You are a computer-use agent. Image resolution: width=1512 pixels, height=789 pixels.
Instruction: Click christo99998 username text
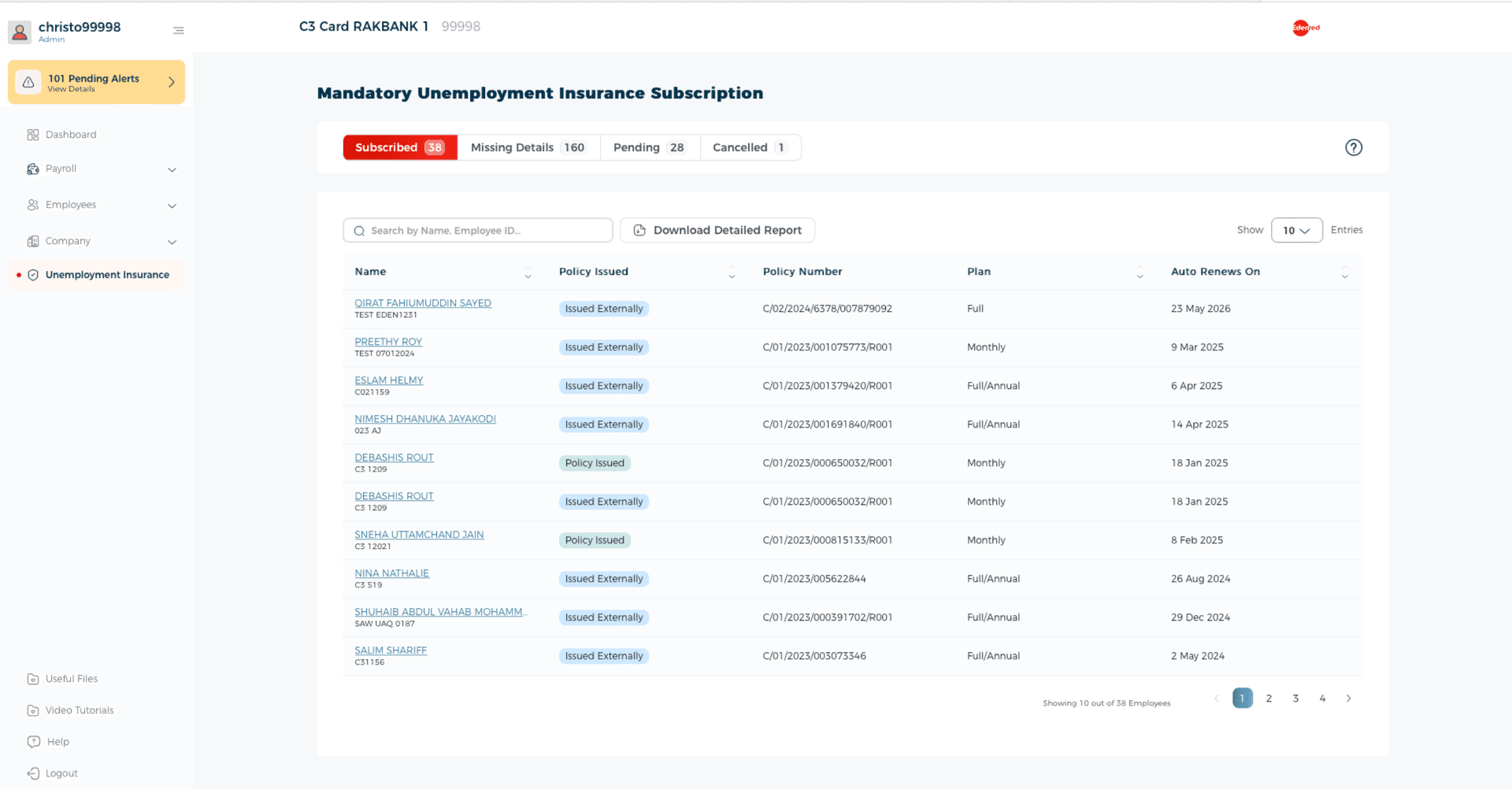80,27
